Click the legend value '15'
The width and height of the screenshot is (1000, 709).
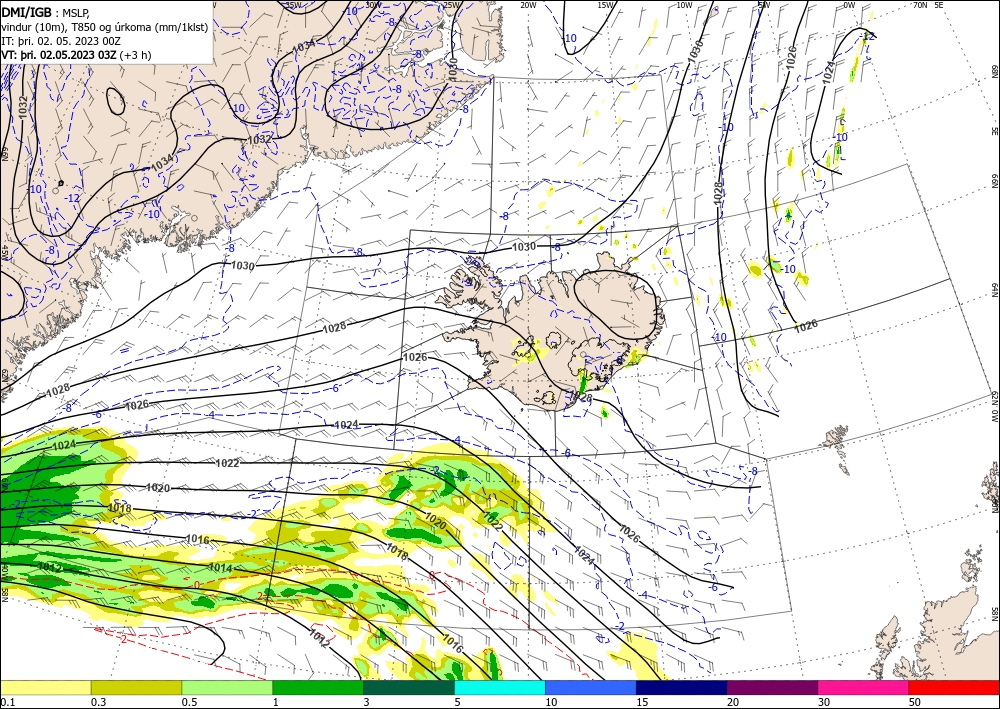642,702
